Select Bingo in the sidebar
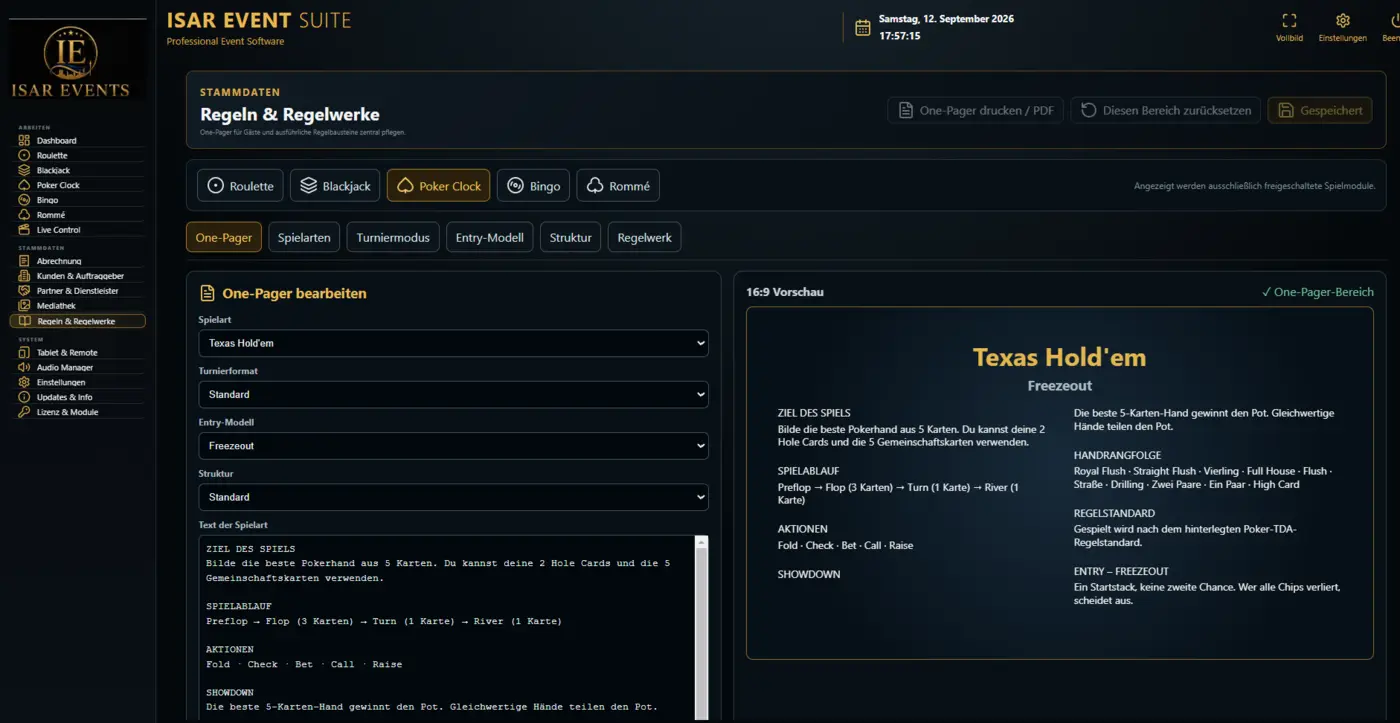This screenshot has width=1400, height=723. pyautogui.click(x=78, y=200)
